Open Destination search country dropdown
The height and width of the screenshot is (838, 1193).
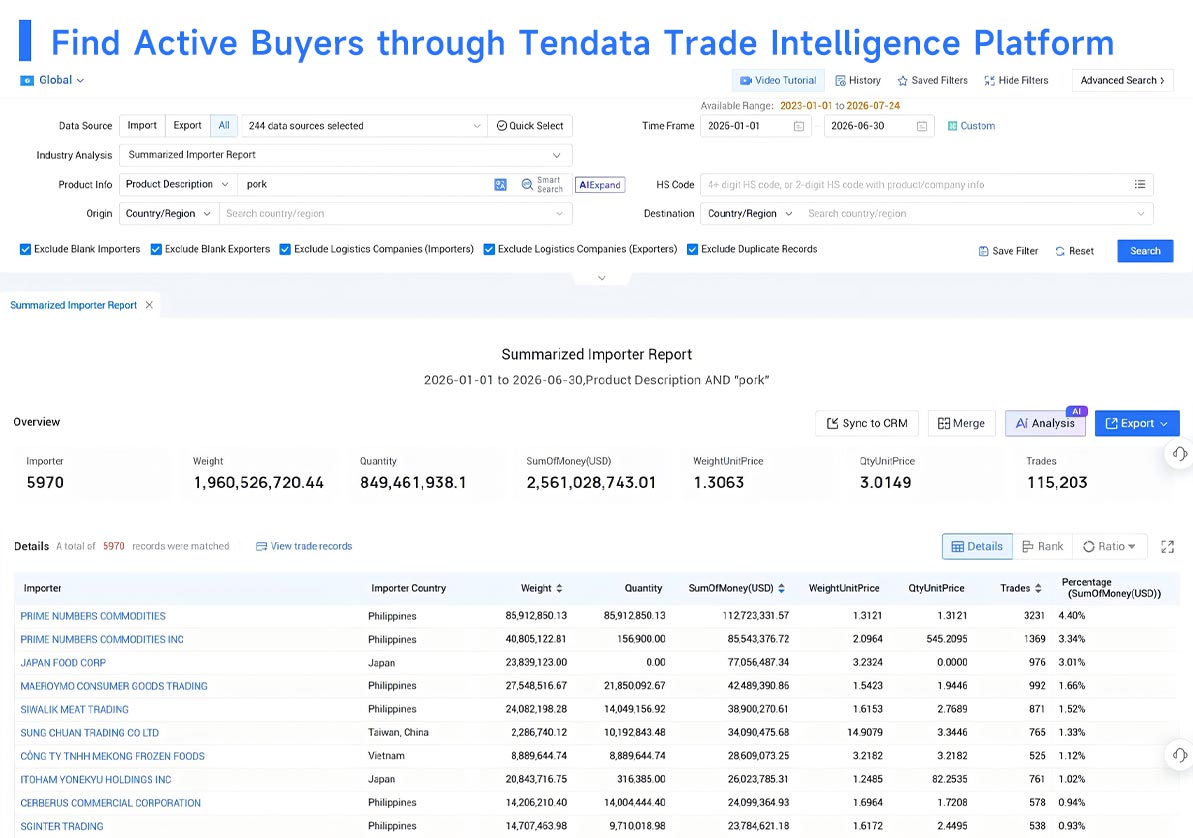click(x=976, y=214)
